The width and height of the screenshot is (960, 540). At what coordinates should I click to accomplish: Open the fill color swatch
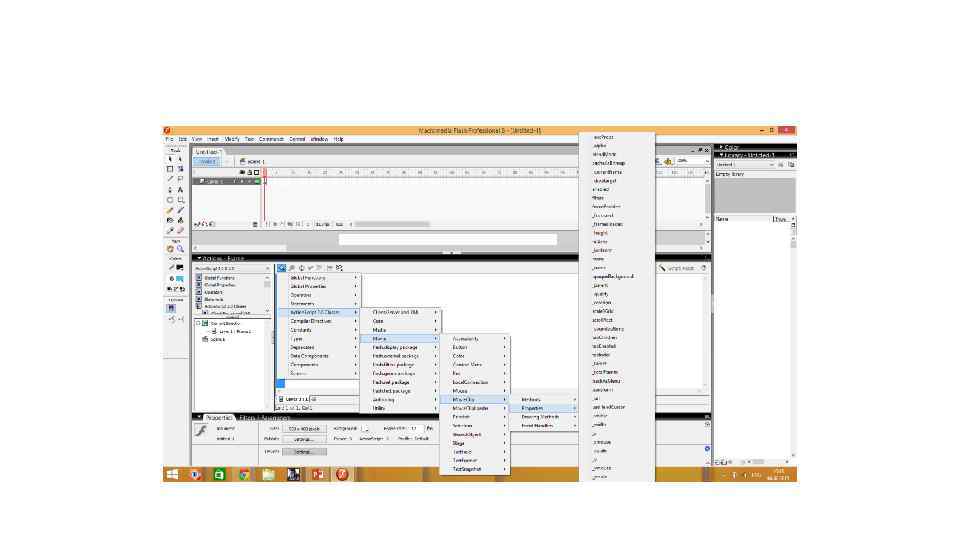point(180,279)
